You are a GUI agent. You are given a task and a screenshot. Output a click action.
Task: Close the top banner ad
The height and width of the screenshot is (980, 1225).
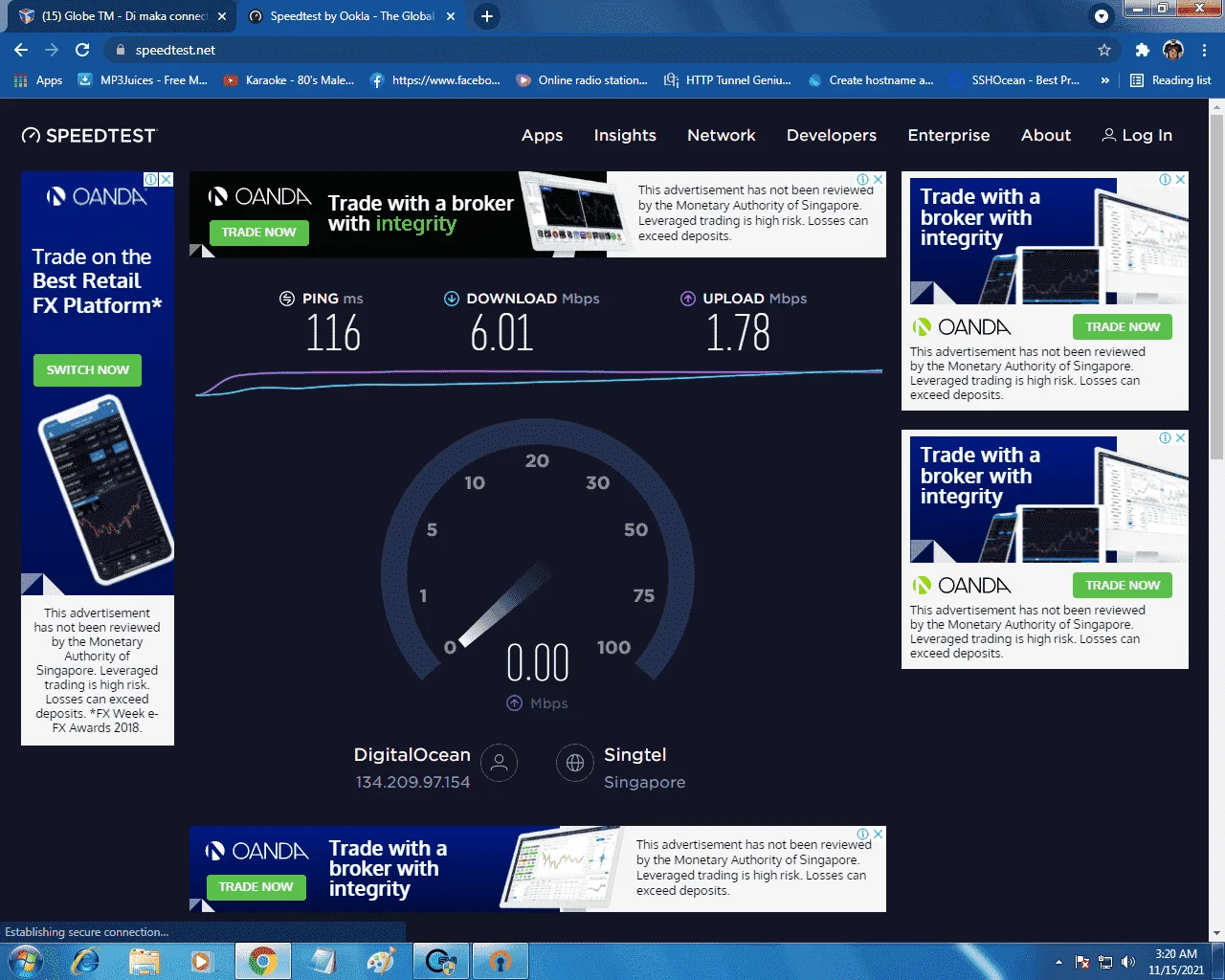click(x=879, y=179)
